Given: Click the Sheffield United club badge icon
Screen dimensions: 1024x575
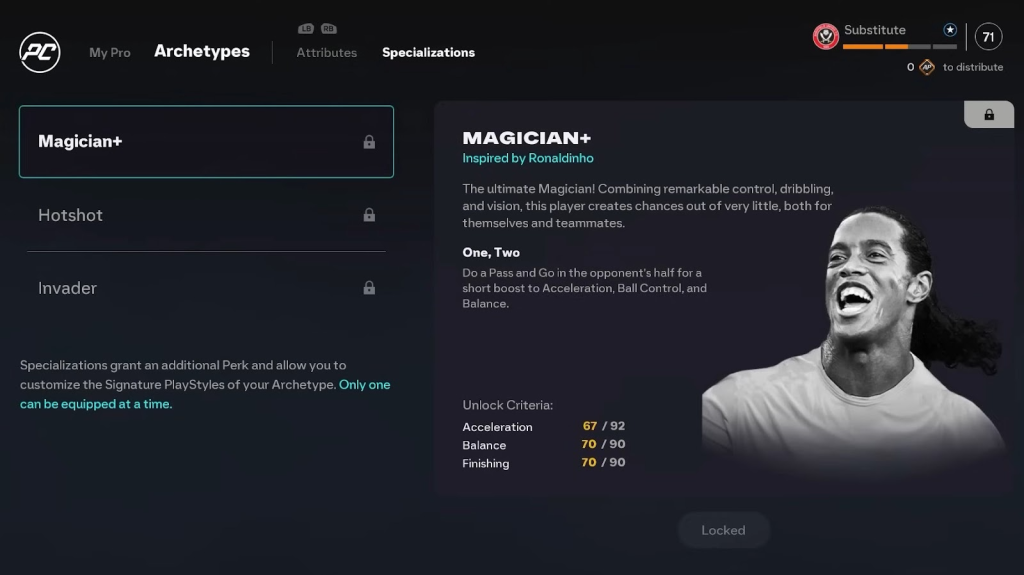Looking at the screenshot, I should 825,37.
